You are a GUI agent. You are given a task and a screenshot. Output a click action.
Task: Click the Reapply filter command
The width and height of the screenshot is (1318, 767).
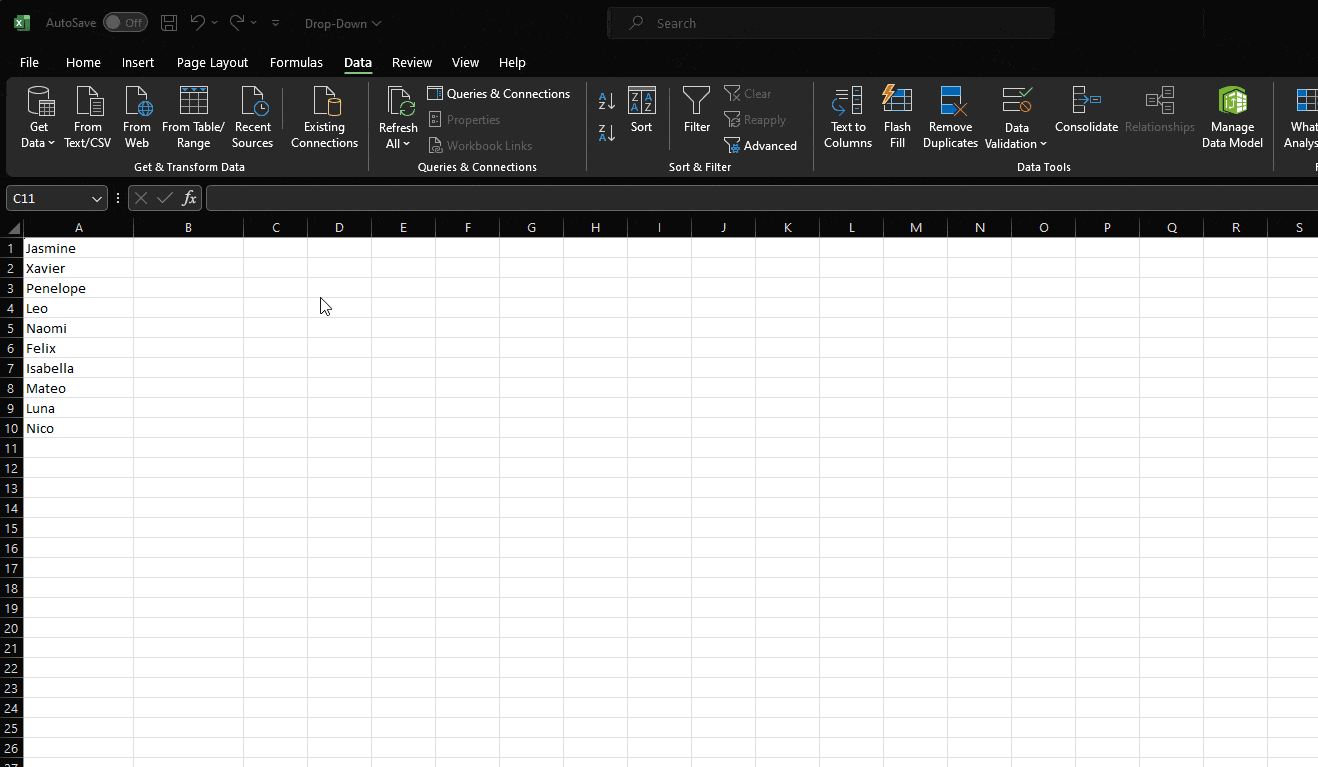(x=755, y=119)
